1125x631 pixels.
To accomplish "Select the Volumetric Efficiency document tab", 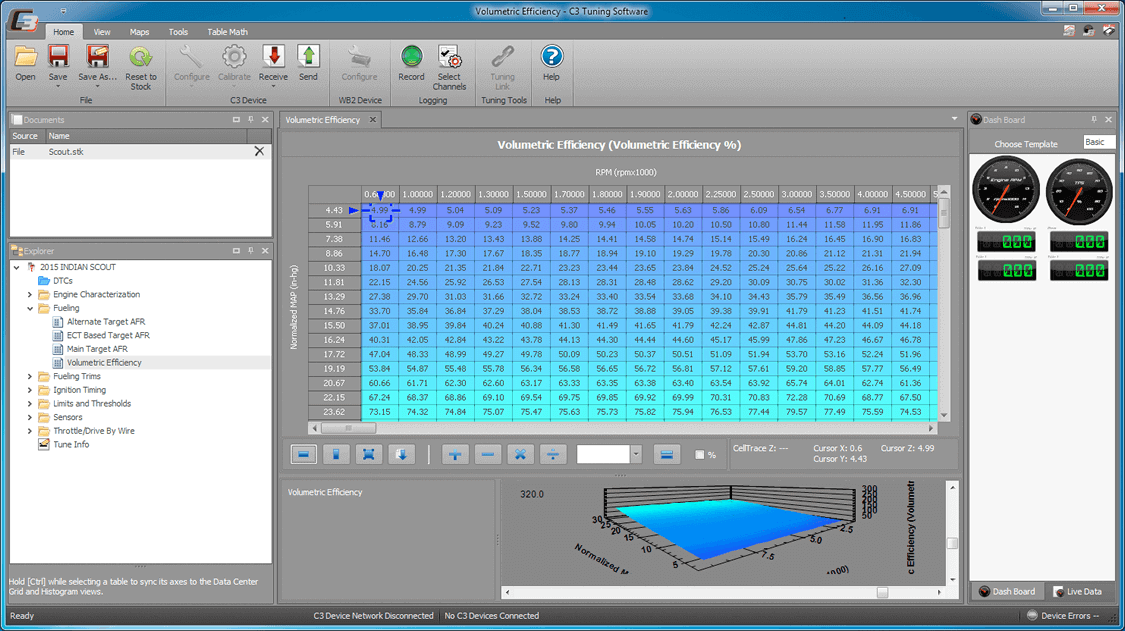I will coord(323,120).
